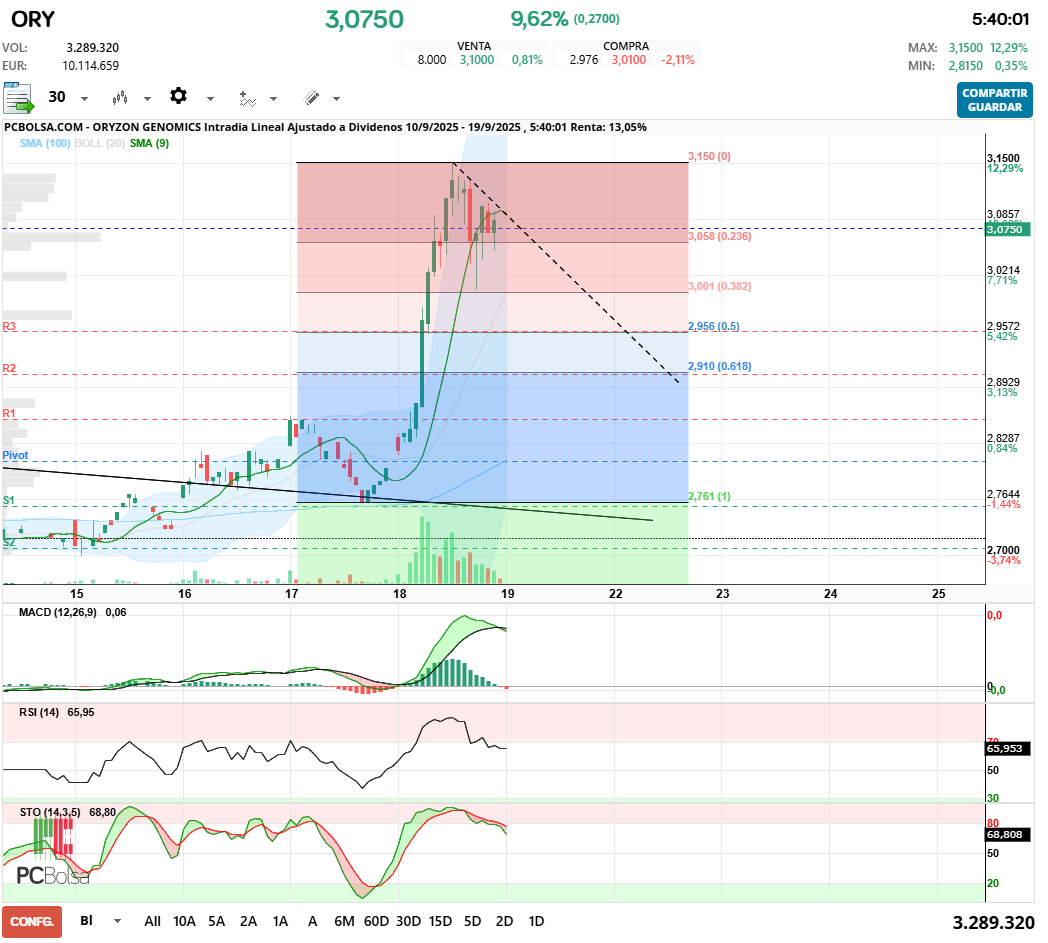This screenshot has height=943, width=1048.
Task: Select the A (year) time range
Action: tap(312, 922)
